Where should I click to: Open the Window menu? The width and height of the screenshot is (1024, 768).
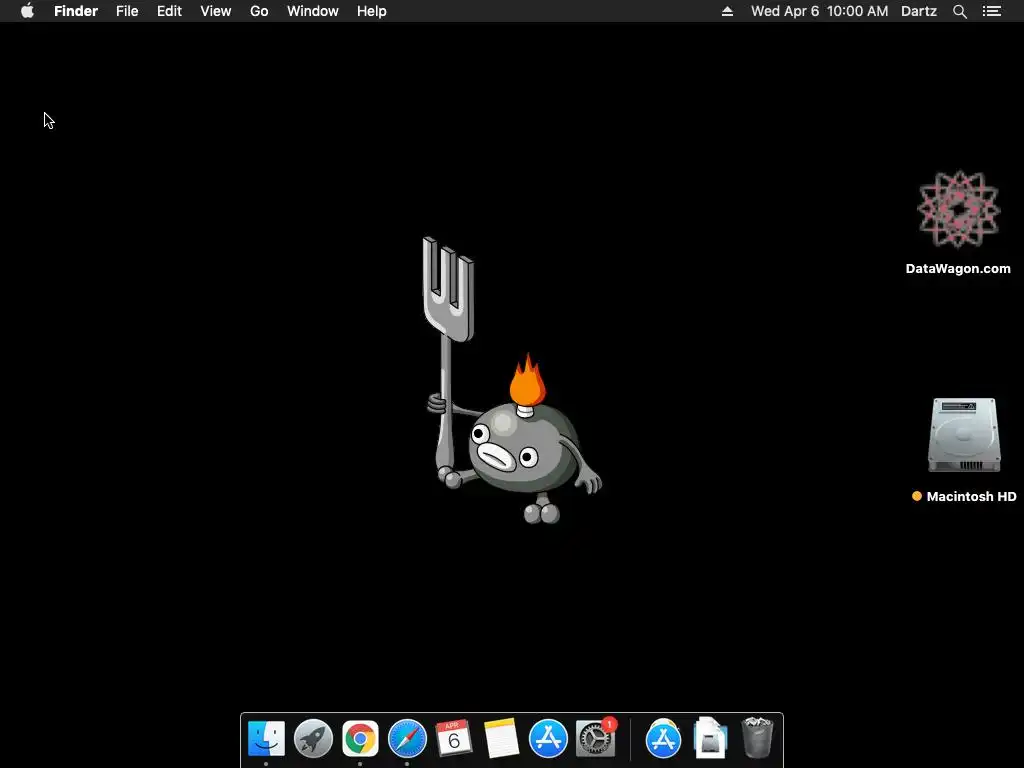click(313, 11)
